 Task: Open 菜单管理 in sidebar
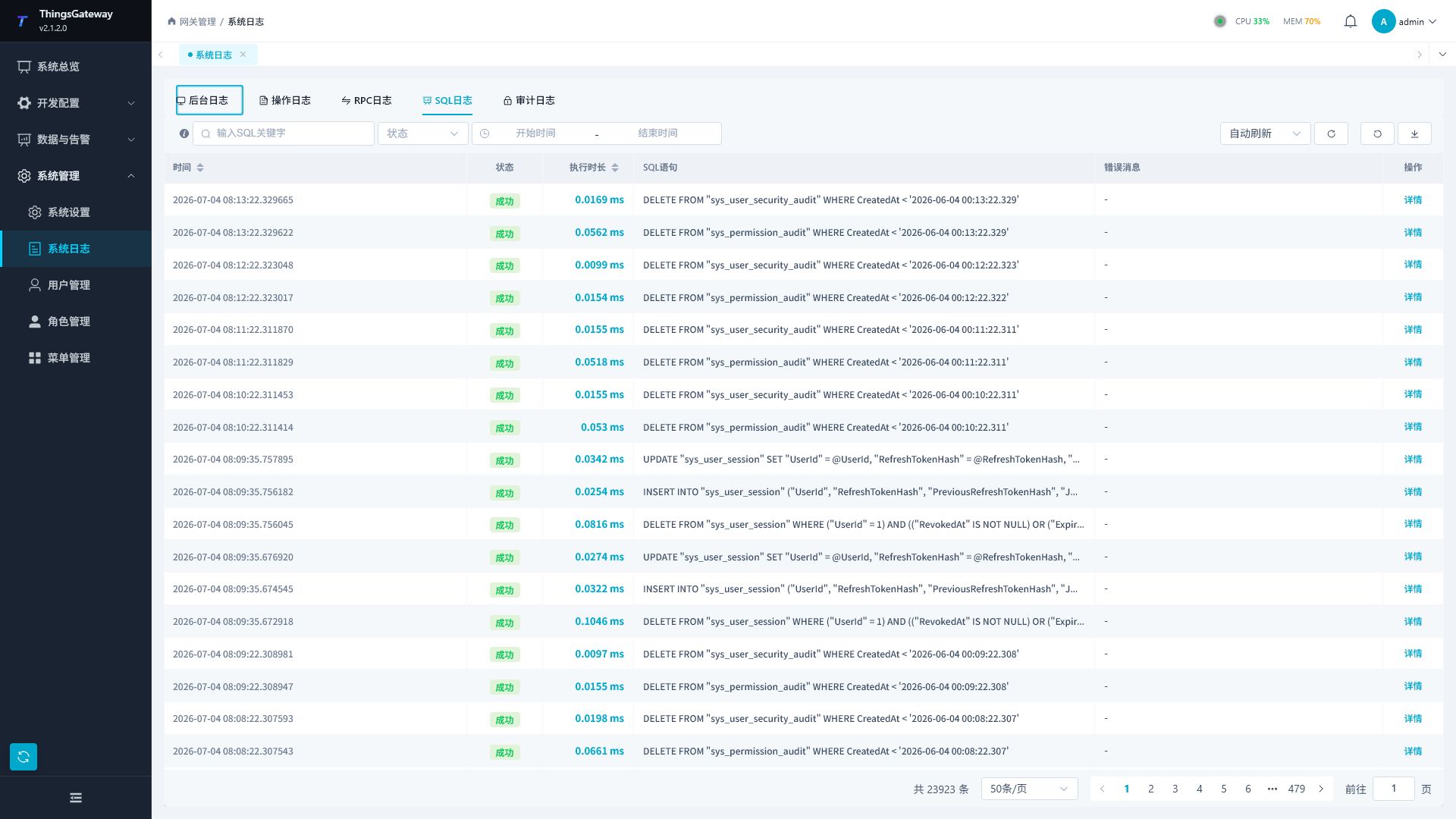point(76,358)
